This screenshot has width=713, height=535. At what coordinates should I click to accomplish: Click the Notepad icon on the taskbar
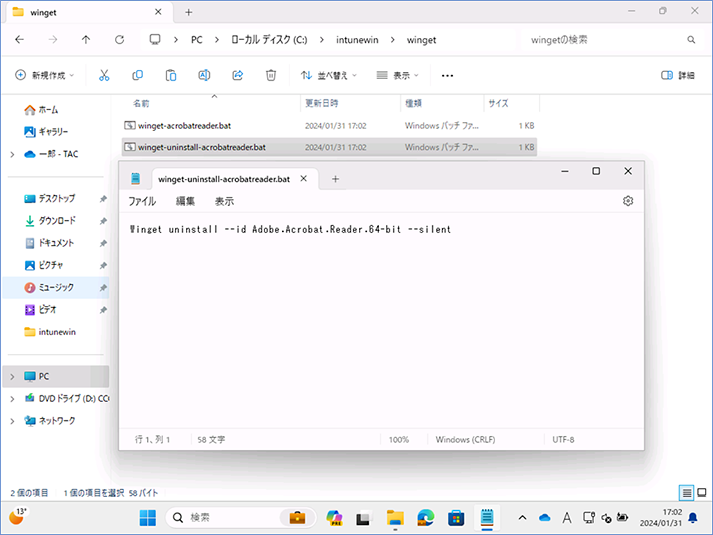(x=487, y=518)
